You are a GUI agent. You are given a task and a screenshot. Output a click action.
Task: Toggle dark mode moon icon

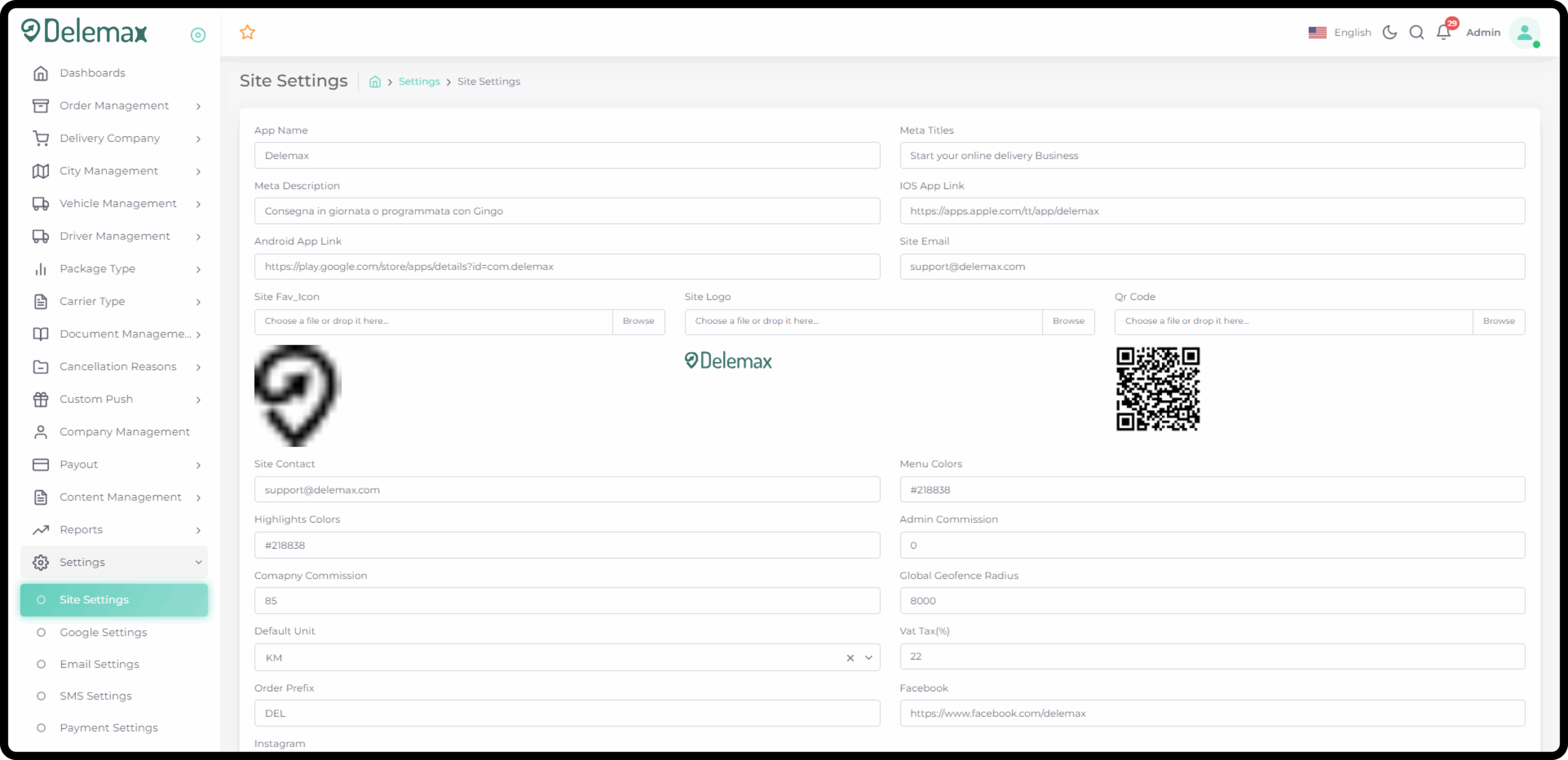pos(1390,32)
